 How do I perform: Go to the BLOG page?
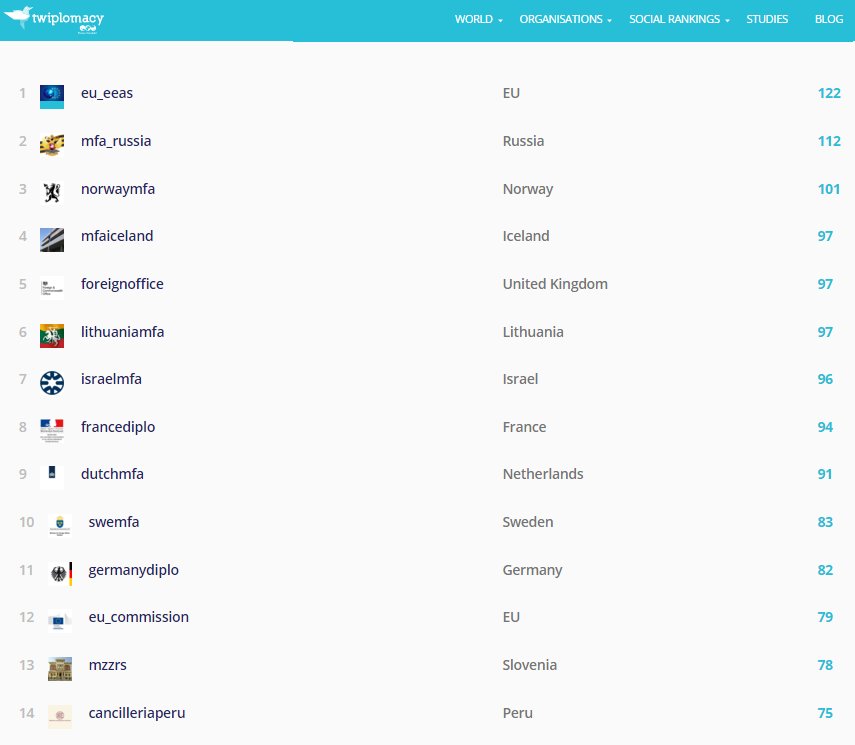click(829, 19)
